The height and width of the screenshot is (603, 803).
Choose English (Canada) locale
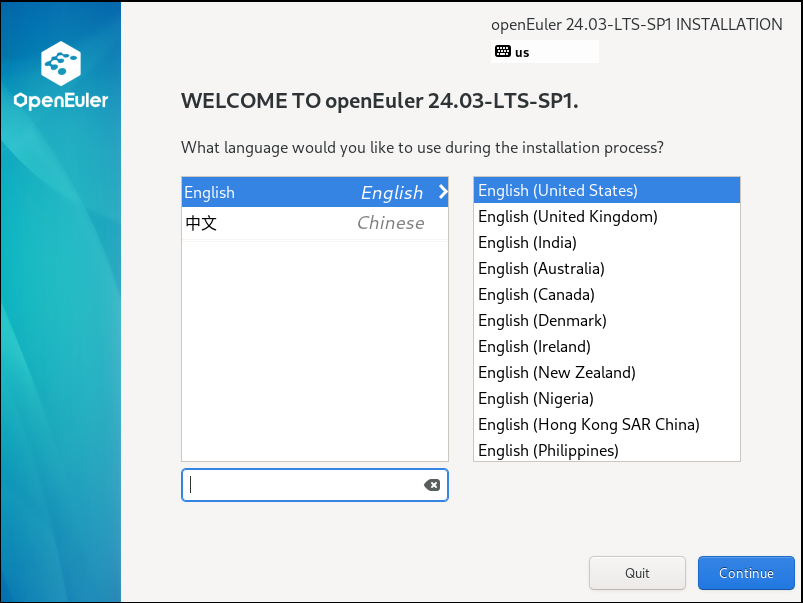tap(607, 295)
